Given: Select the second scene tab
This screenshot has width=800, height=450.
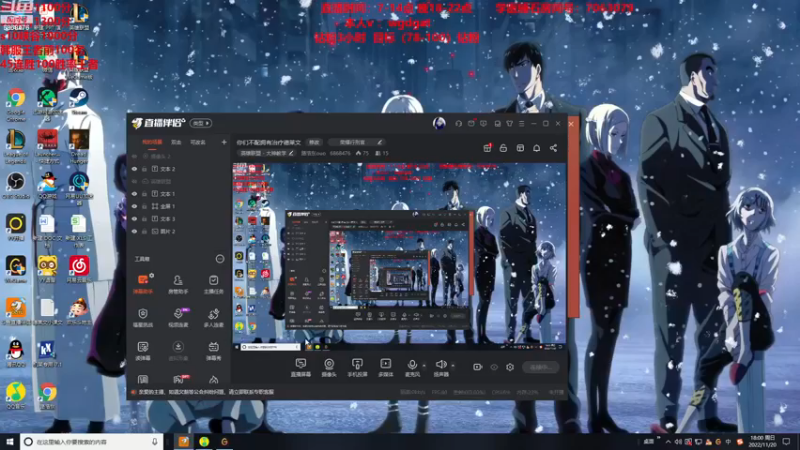Looking at the screenshot, I should point(177,142).
